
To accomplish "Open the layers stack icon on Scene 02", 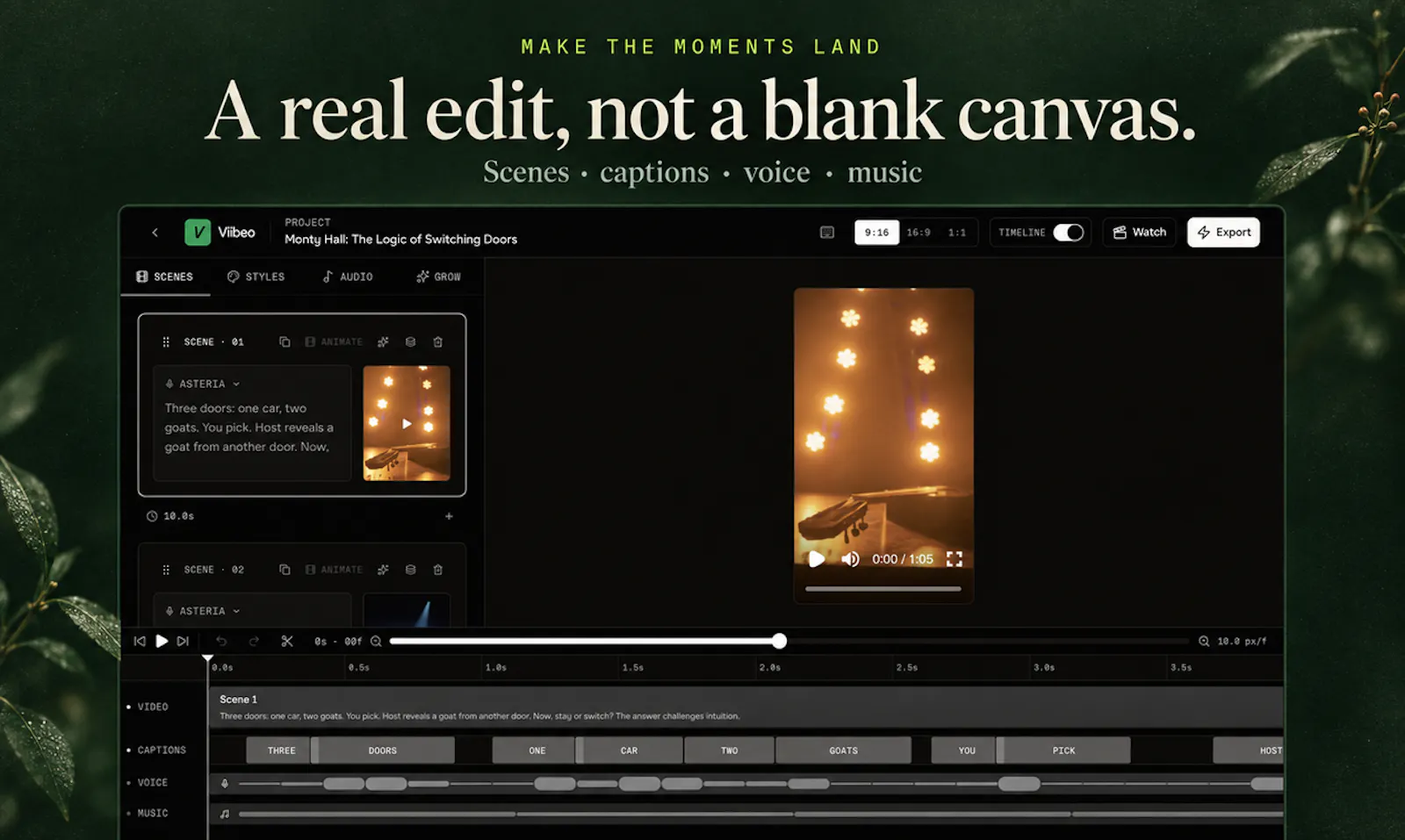I will [x=410, y=570].
